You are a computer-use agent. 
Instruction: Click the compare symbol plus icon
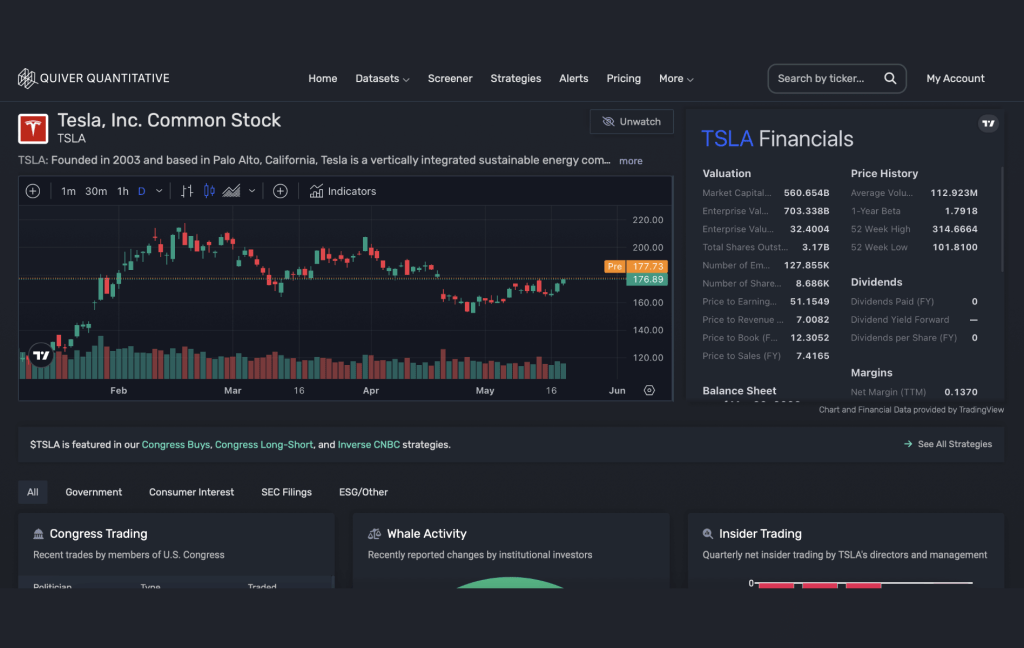[280, 191]
